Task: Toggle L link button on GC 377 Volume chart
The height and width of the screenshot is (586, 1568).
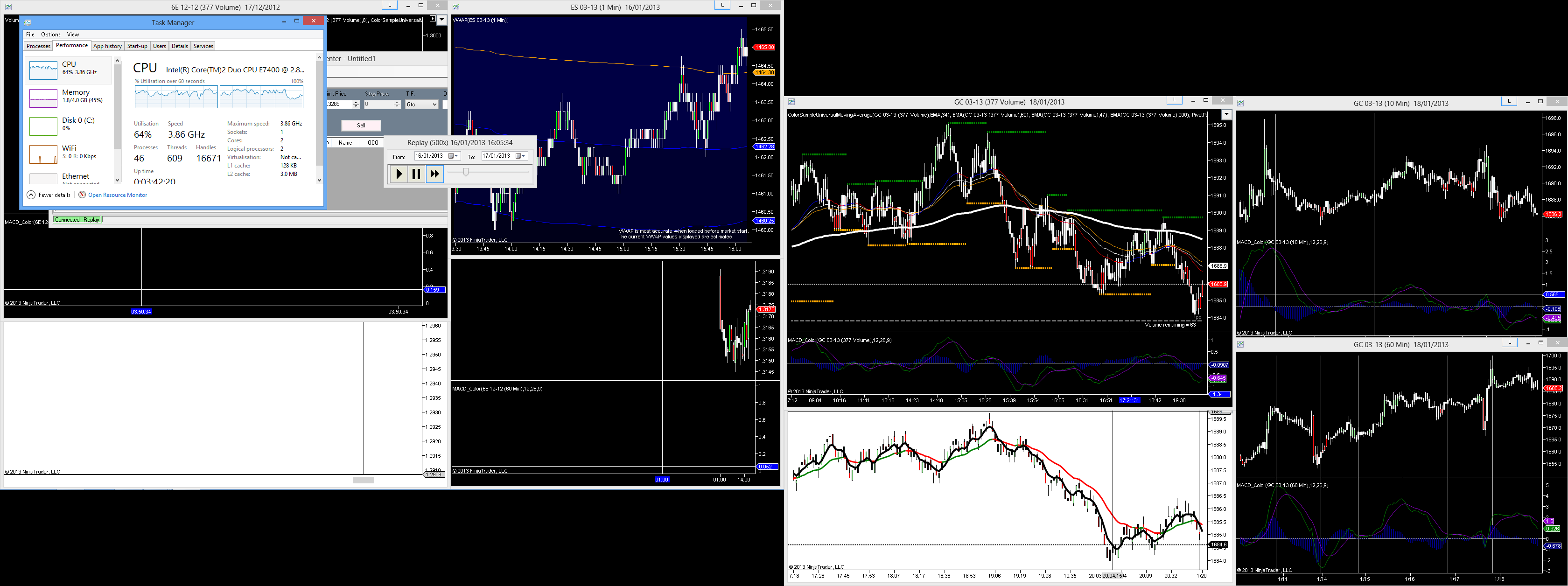Action: coord(1174,100)
